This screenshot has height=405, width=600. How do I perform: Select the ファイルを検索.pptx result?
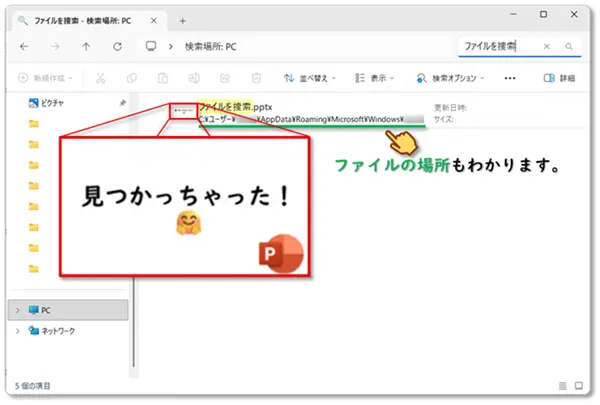tap(235, 107)
